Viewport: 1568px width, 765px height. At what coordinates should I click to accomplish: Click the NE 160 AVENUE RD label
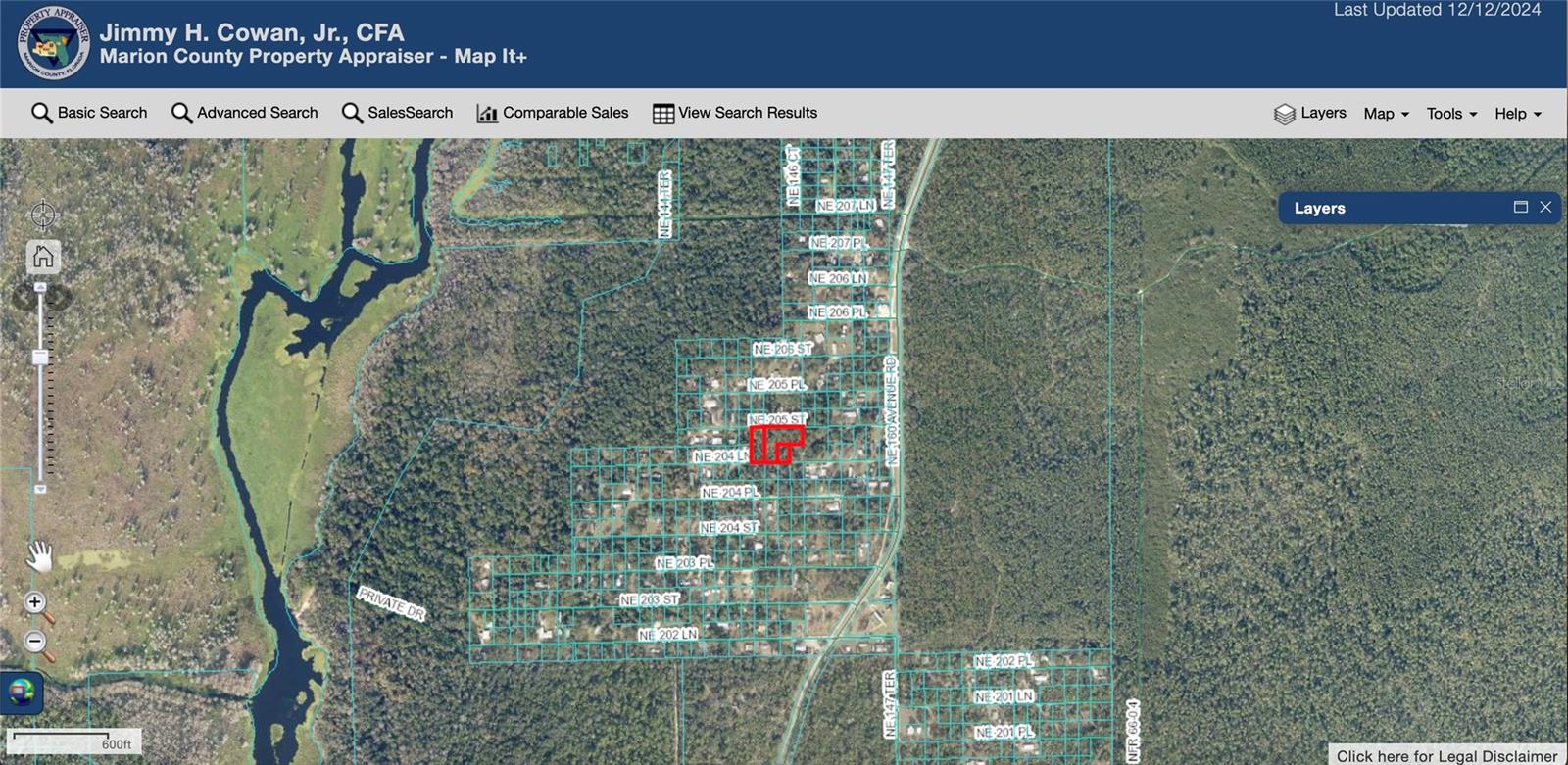point(892,410)
